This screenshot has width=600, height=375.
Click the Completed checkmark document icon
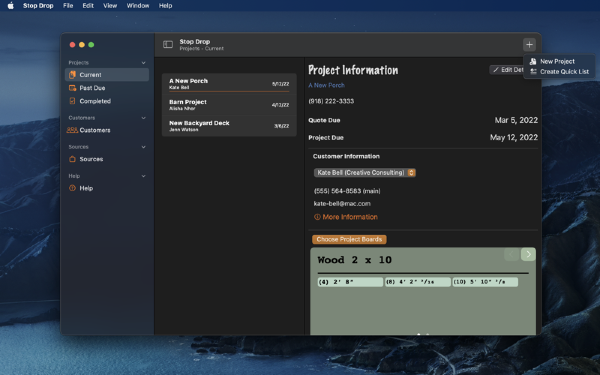pyautogui.click(x=72, y=101)
